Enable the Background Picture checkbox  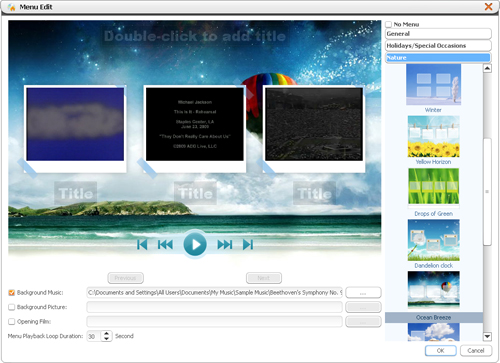[x=12, y=307]
